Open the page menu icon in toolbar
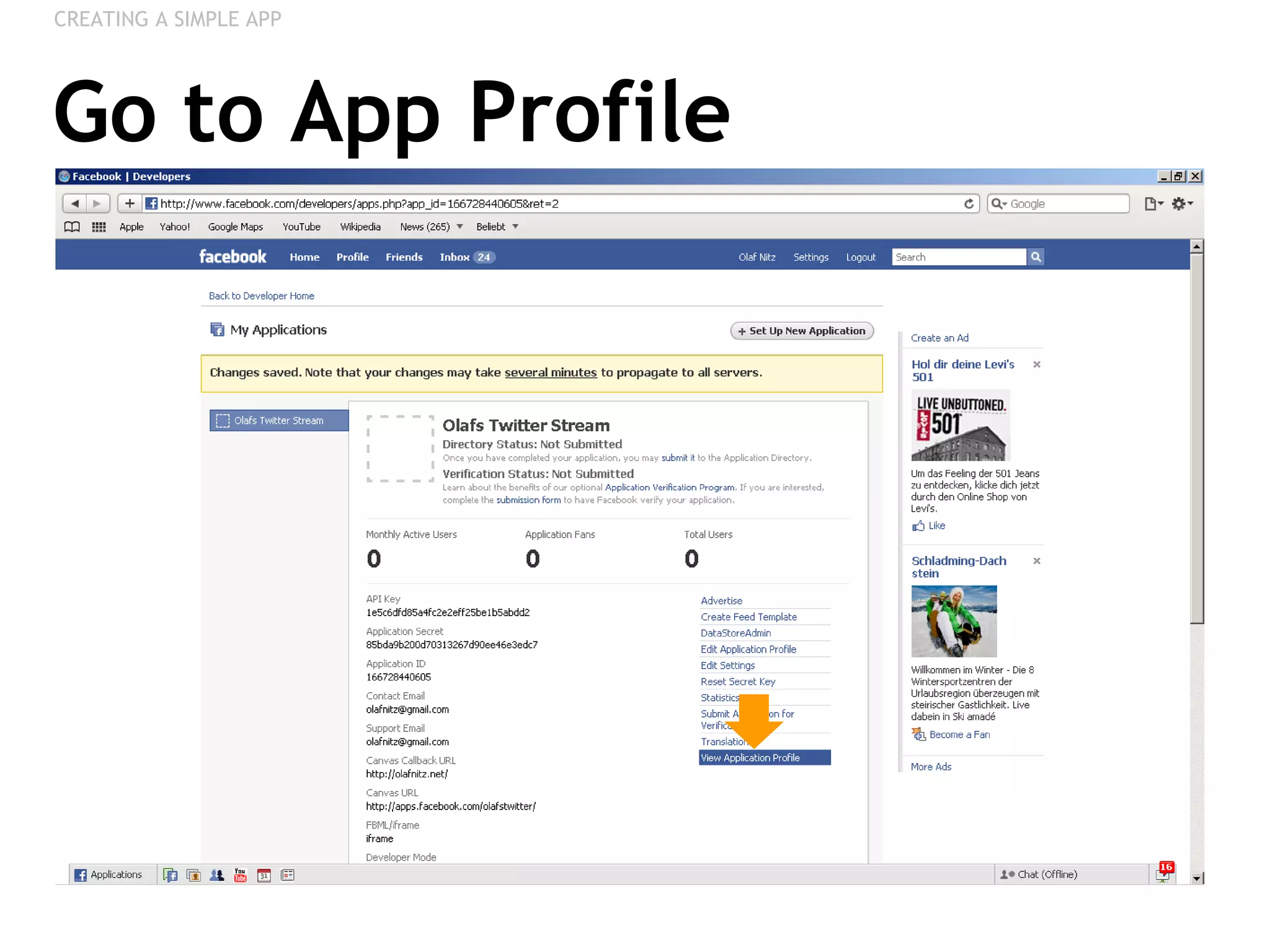 pos(1153,204)
